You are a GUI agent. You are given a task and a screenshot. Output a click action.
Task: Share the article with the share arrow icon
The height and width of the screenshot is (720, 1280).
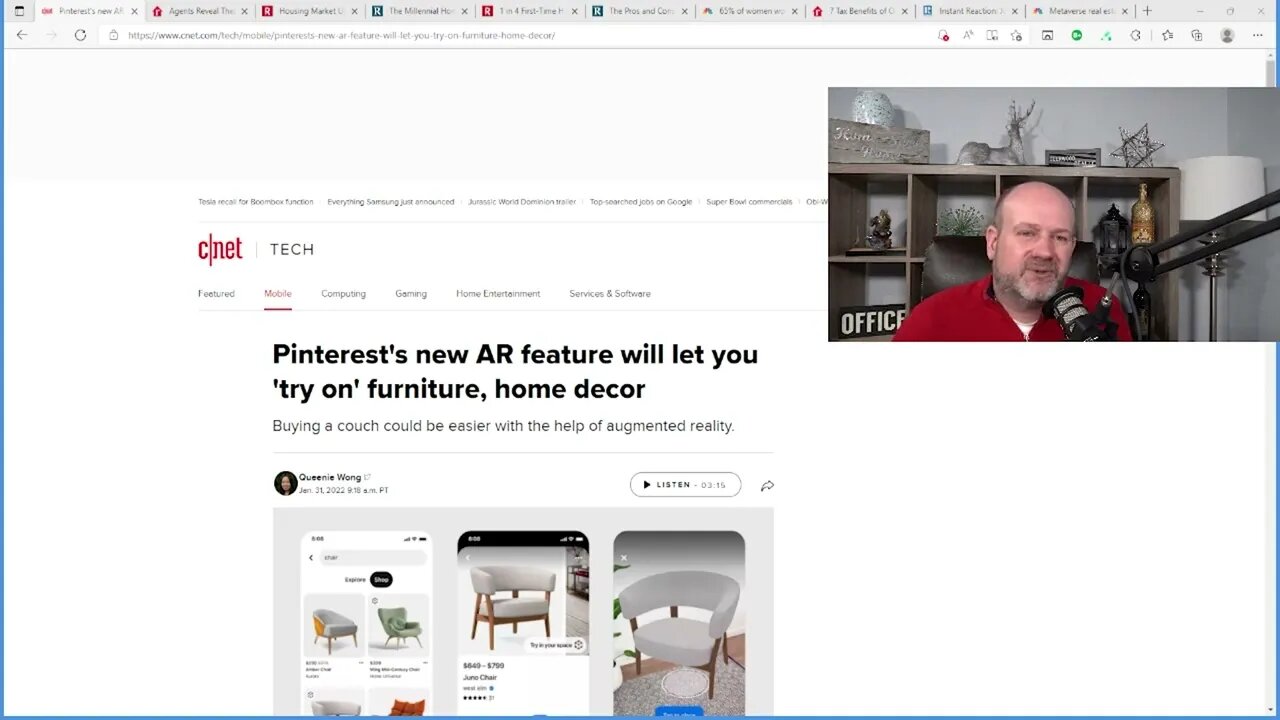pyautogui.click(x=767, y=485)
